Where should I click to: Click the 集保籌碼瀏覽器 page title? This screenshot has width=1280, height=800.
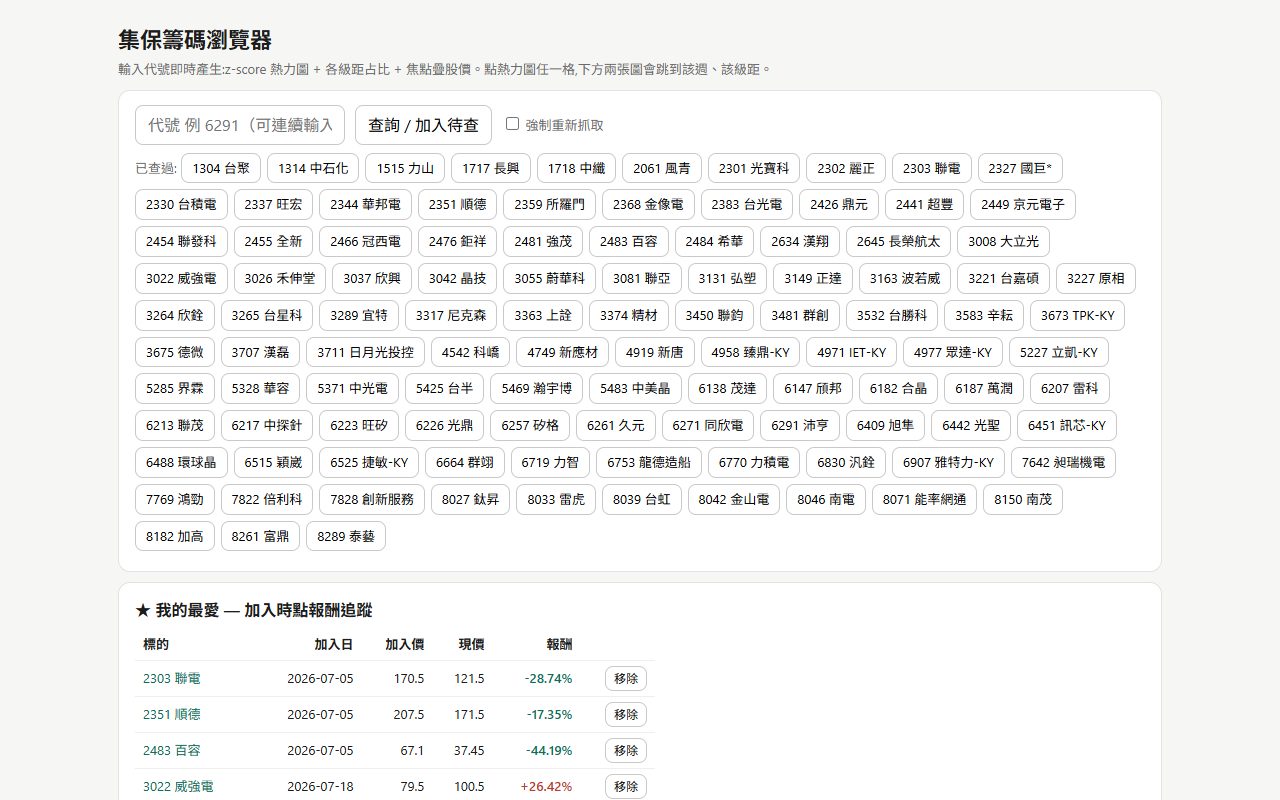coord(195,40)
